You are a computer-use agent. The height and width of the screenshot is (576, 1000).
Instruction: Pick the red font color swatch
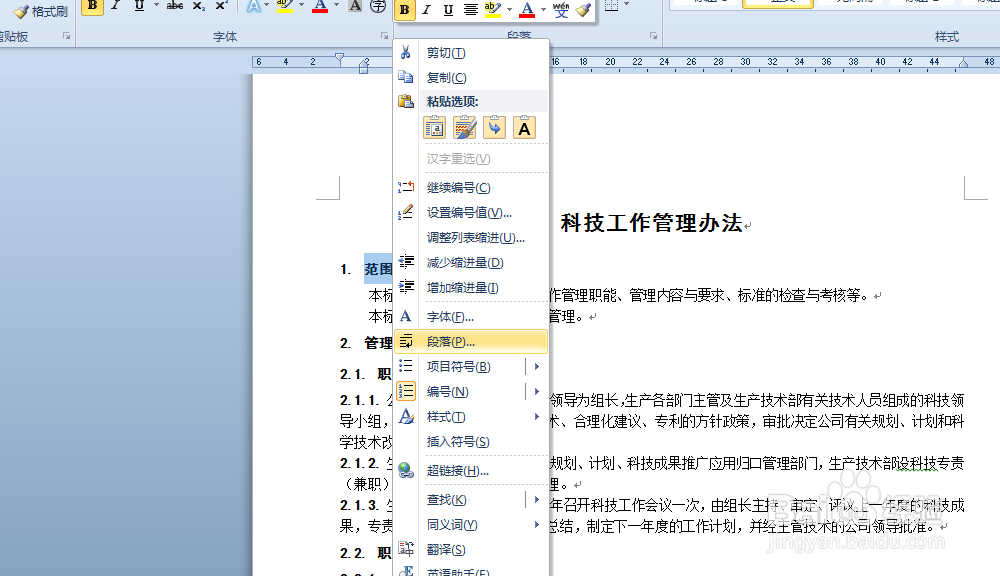[526, 15]
